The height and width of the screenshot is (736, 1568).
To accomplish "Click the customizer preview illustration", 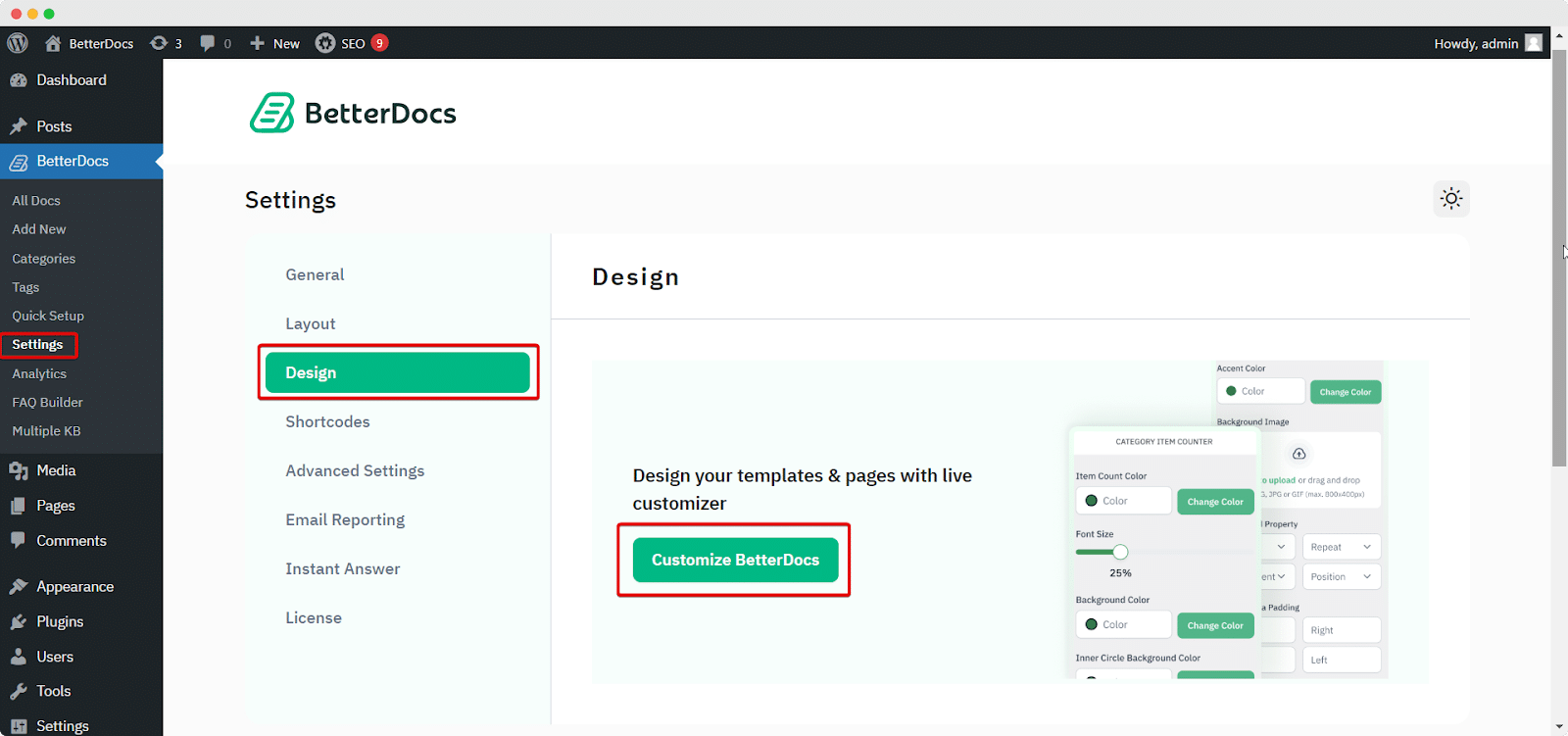I will tap(1225, 521).
